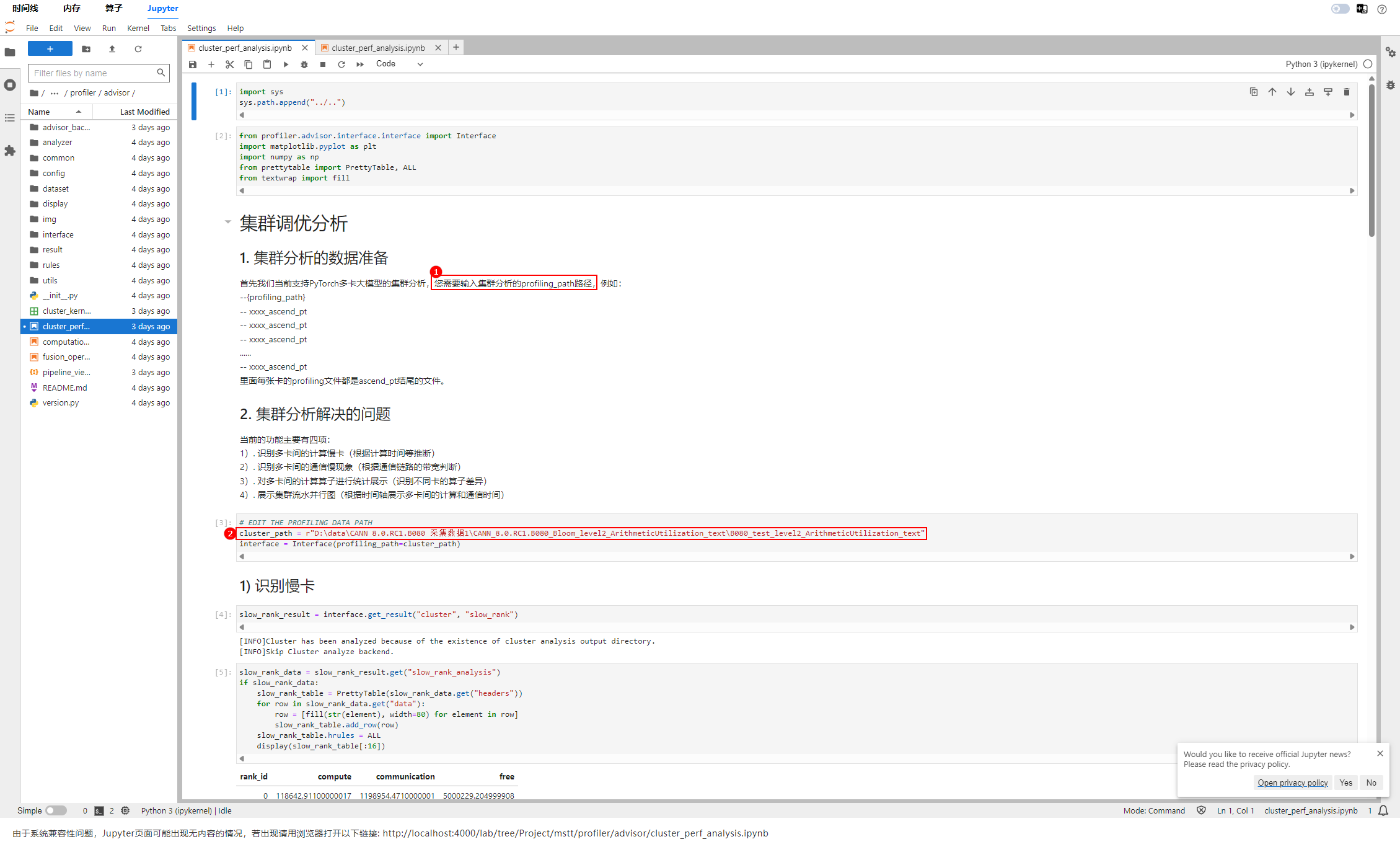
Task: Select the second cluster_perf_analysis.ipynb tab
Action: (378, 48)
